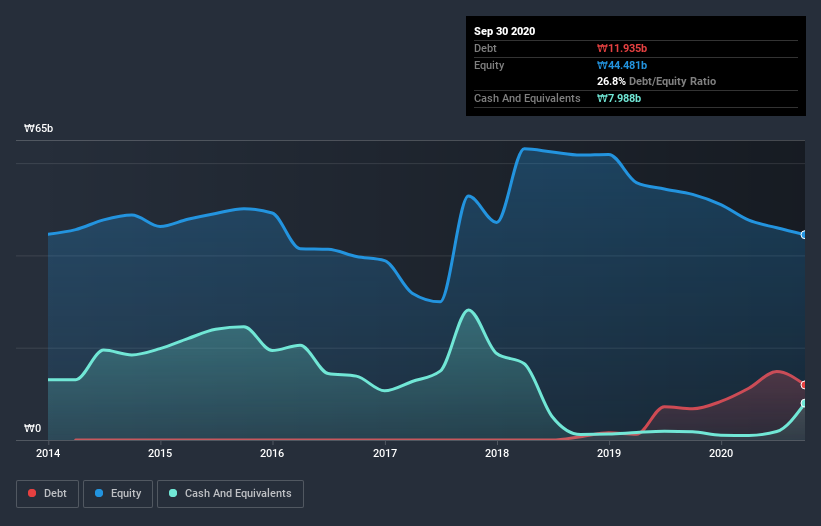The width and height of the screenshot is (821, 526).
Task: Click the ₩65b y-axis label
Action: click(38, 128)
